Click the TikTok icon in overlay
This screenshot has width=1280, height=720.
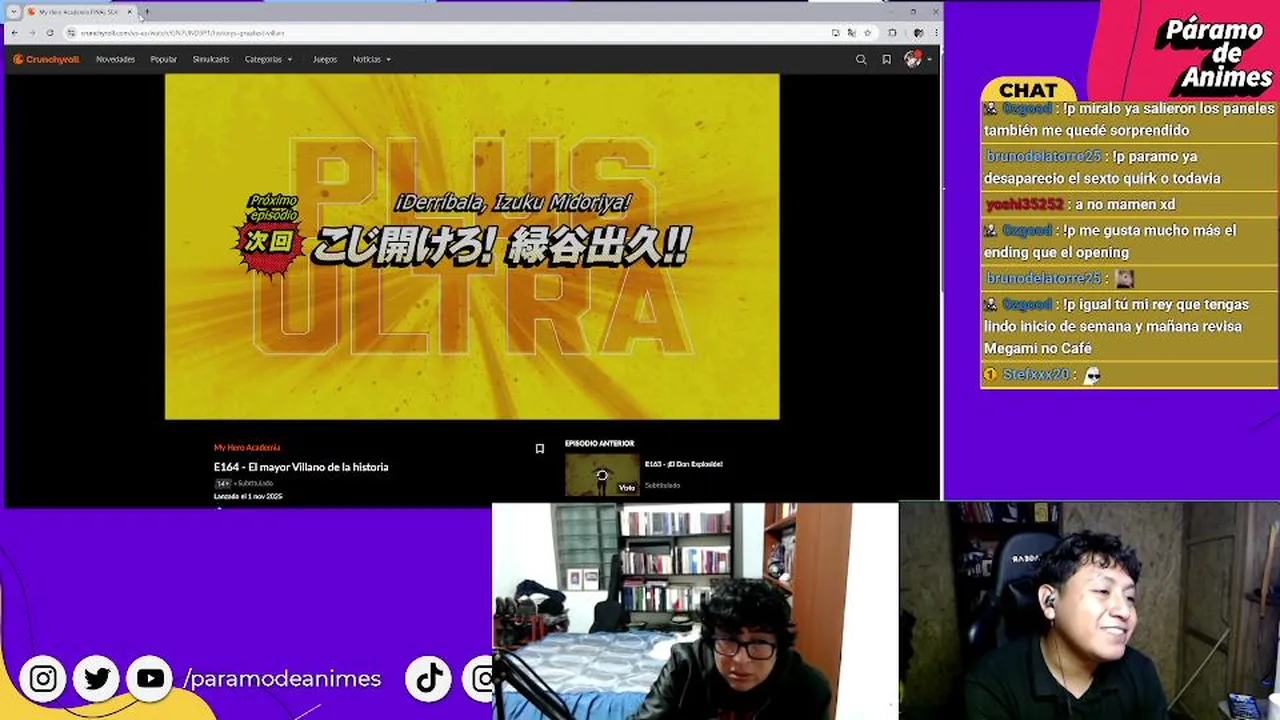pos(430,679)
